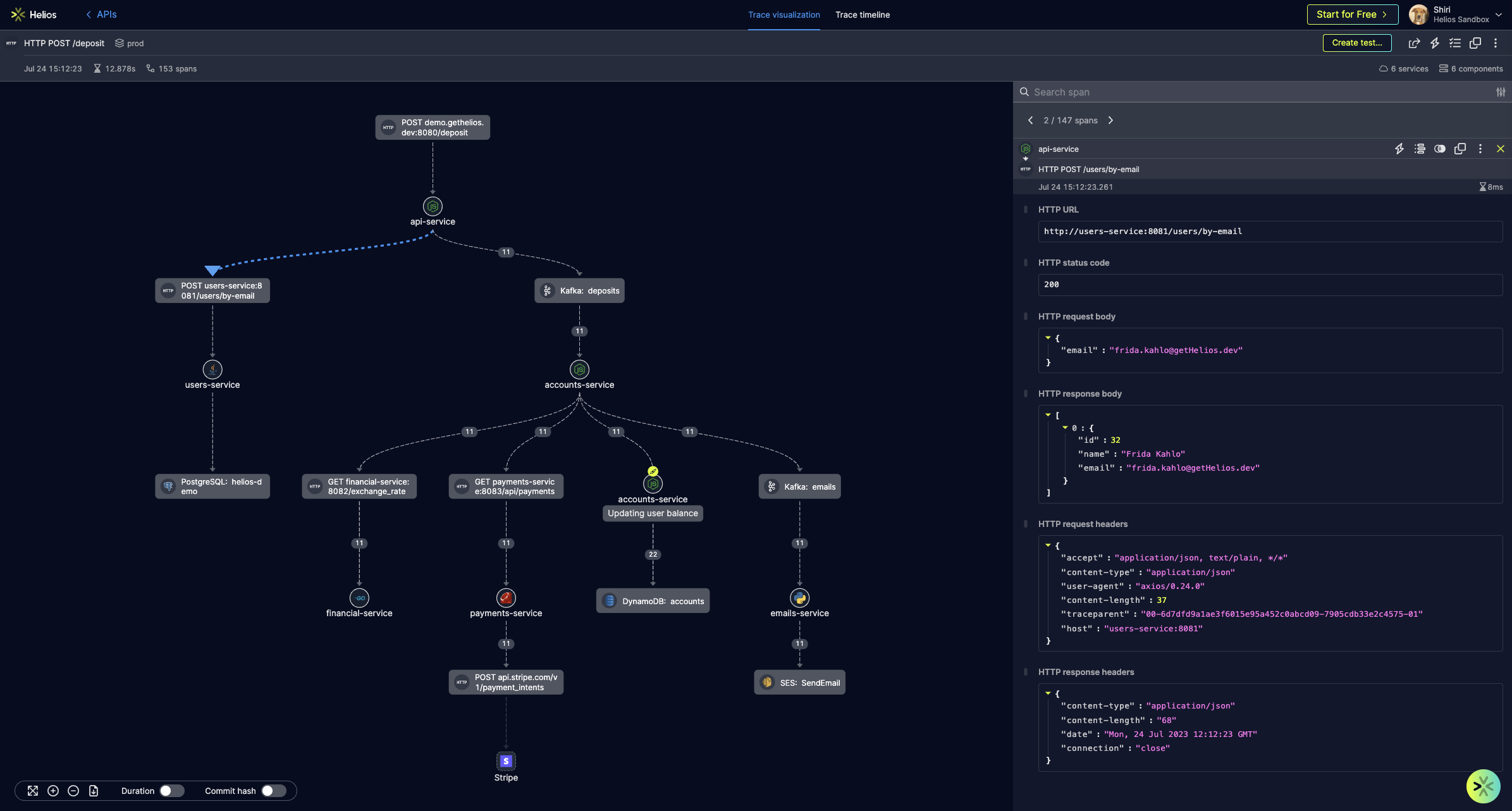Toggle the span panel switch icon
This screenshot has height=811, width=1512.
1440,149
